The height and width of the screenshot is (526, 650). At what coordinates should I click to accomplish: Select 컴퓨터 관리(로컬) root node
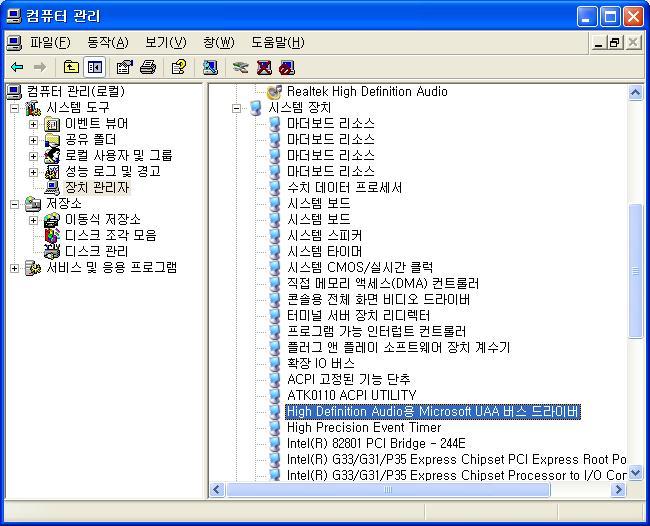click(x=76, y=92)
